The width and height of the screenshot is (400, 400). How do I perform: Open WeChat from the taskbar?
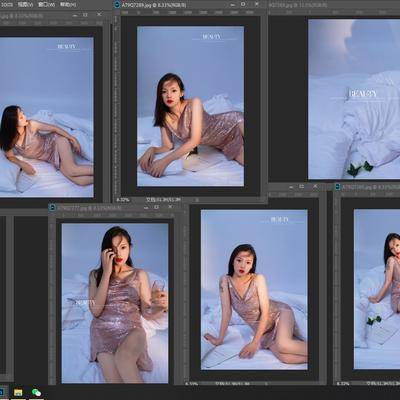coord(36,392)
